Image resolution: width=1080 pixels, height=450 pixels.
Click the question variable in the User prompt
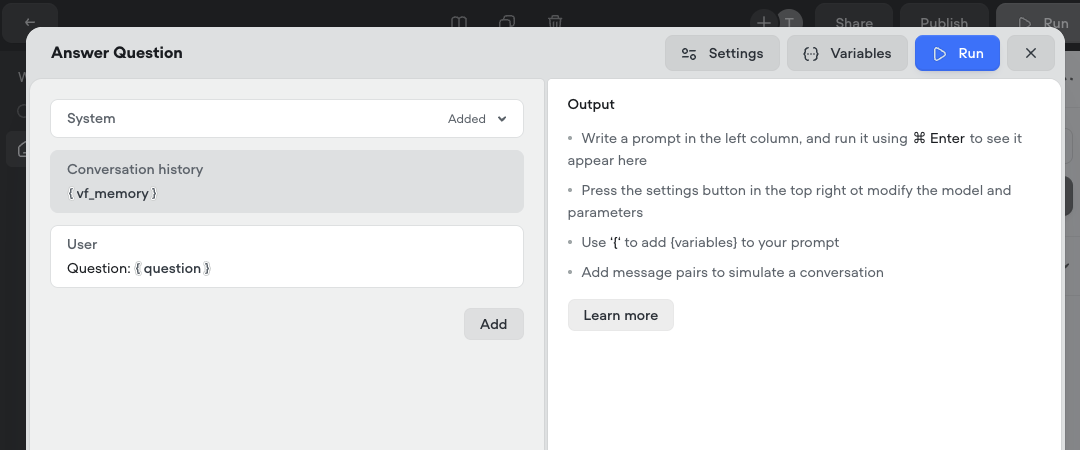(x=172, y=268)
